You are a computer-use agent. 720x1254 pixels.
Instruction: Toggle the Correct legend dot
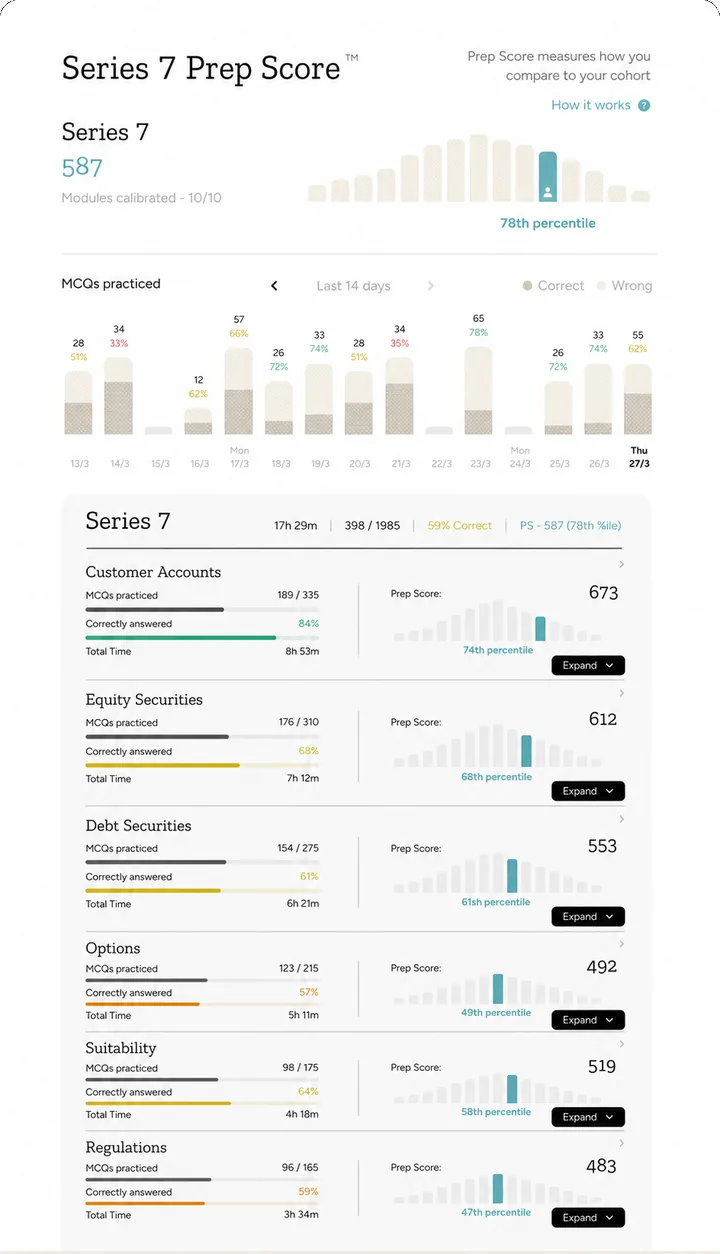click(x=527, y=286)
